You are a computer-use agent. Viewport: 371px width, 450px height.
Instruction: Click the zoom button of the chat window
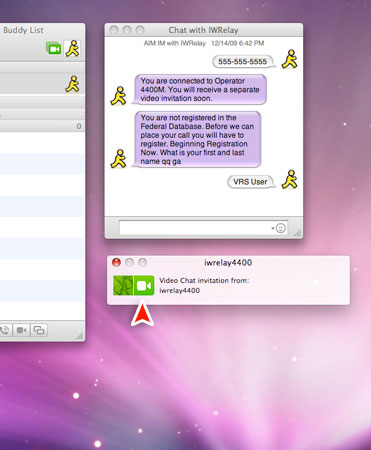140,30
